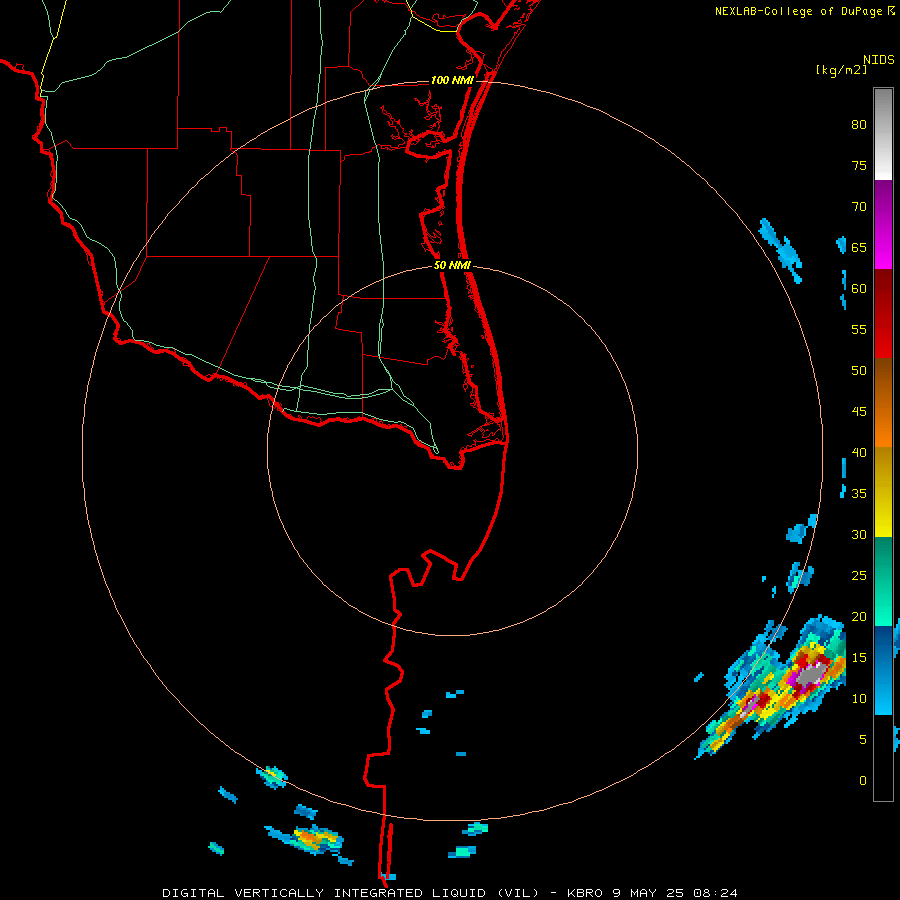Click the 45 value on the scale
The image size is (900, 900).
pyautogui.click(x=859, y=412)
